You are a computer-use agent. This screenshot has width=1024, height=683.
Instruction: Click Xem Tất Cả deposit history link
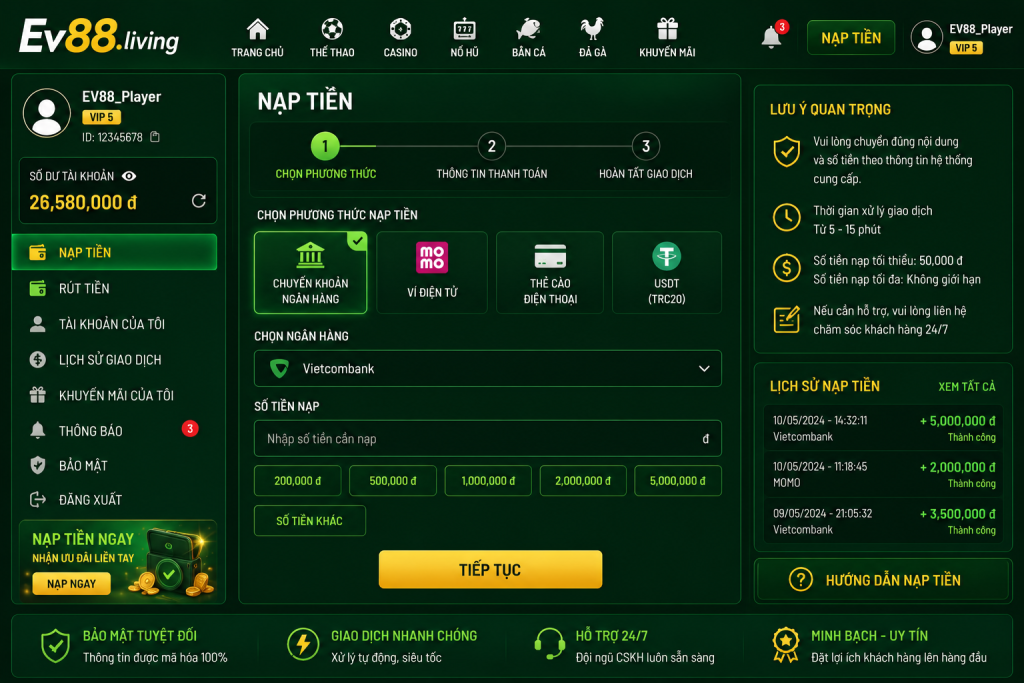pyautogui.click(x=967, y=387)
